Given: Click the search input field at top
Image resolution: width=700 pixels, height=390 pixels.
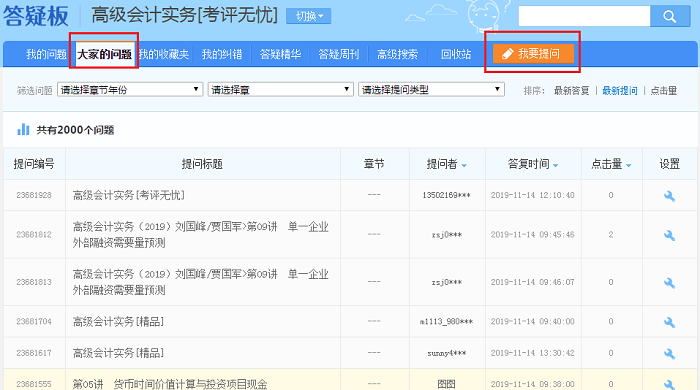Looking at the screenshot, I should [584, 16].
